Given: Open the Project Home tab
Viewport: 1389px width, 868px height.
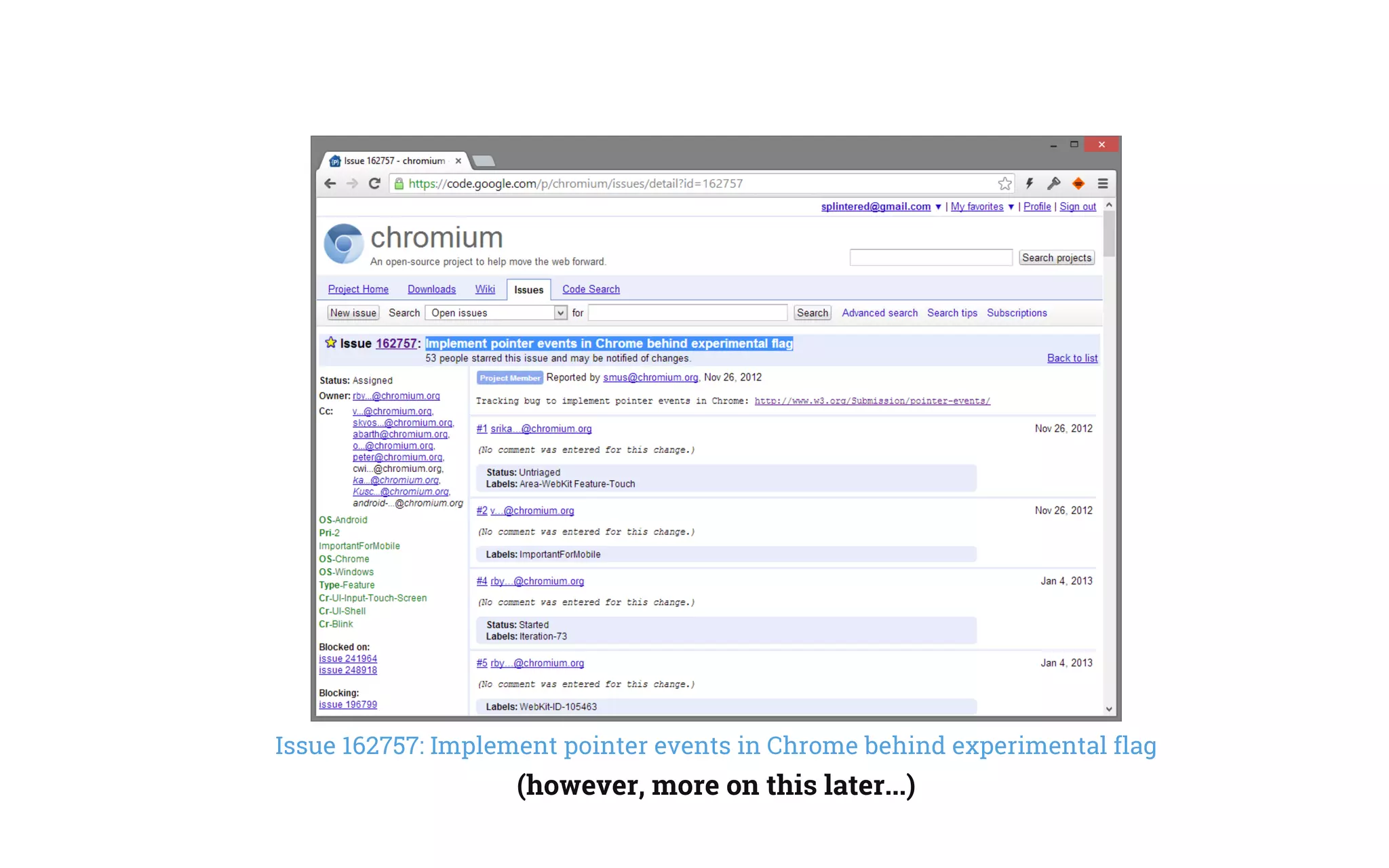Looking at the screenshot, I should click(x=358, y=290).
